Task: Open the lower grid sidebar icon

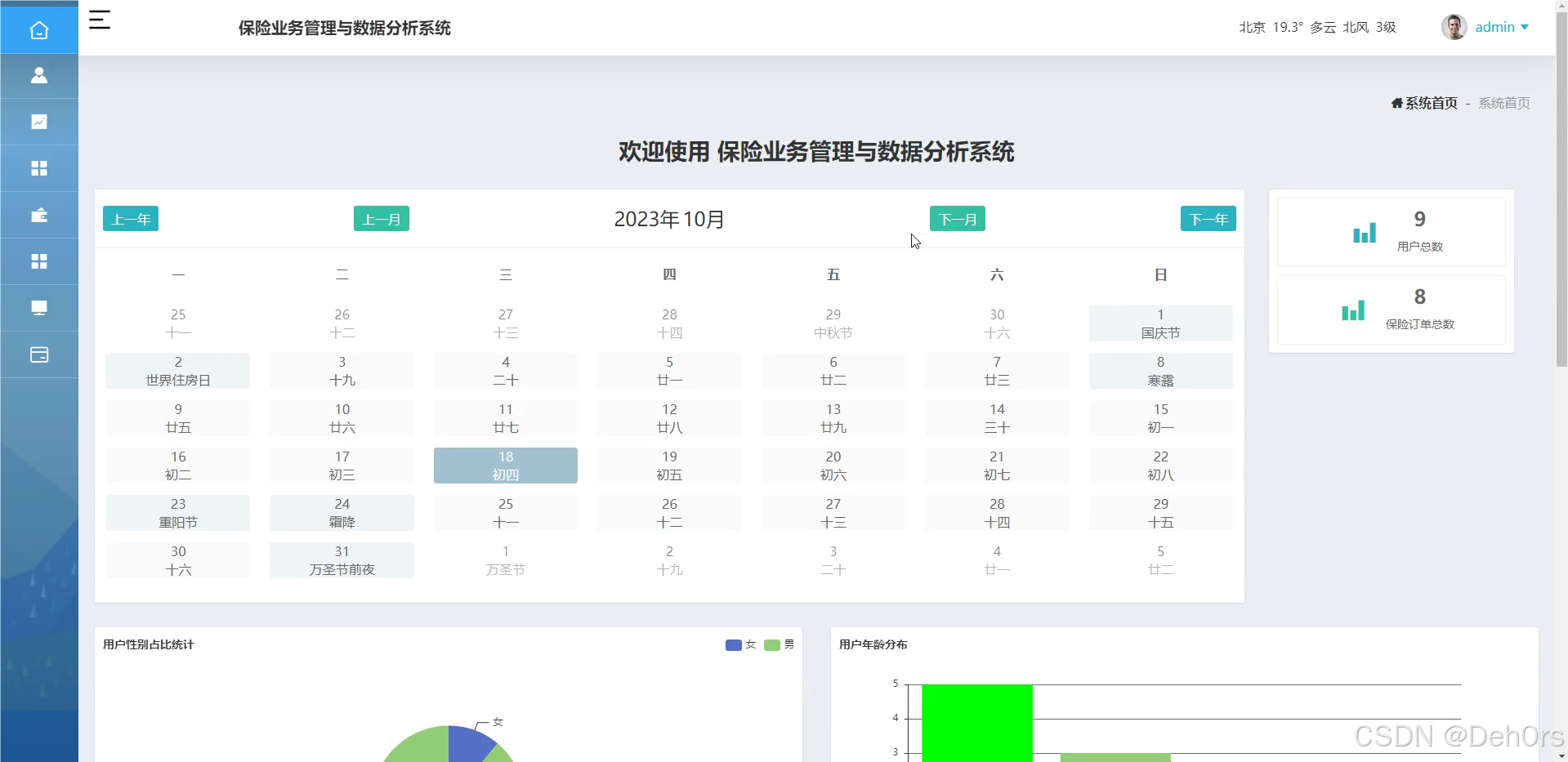Action: 39,261
